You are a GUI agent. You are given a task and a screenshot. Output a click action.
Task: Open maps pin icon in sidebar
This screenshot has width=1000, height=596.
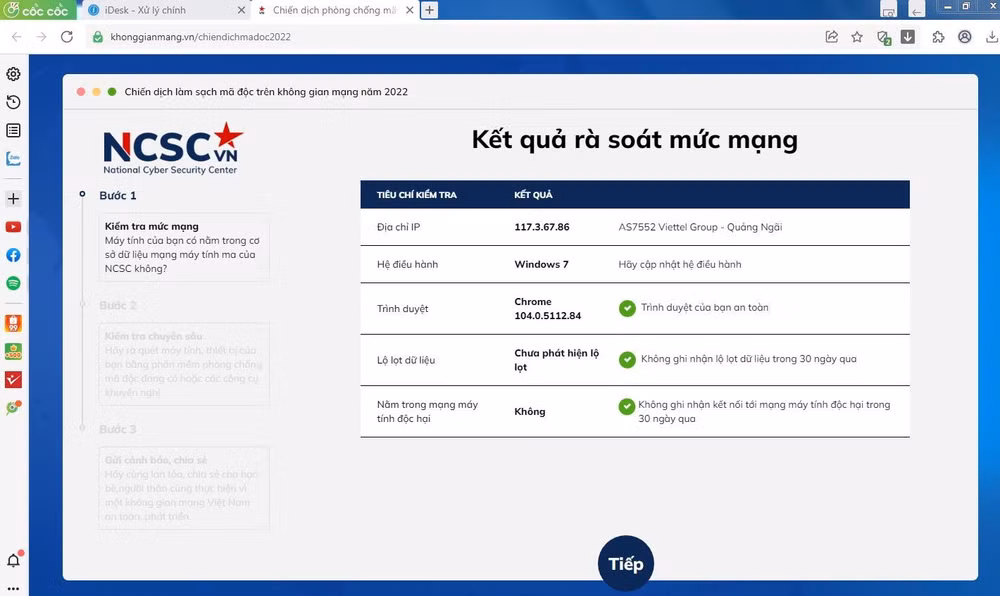coord(13,408)
